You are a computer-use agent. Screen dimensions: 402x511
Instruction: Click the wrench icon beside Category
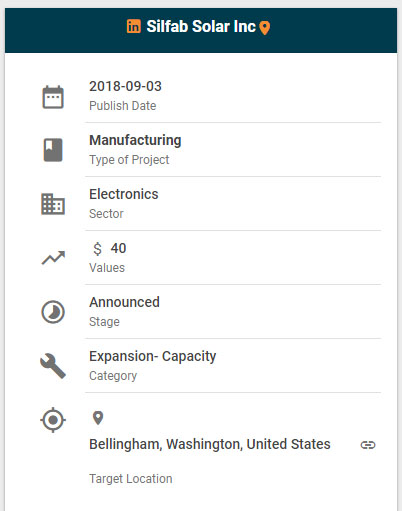click(x=53, y=366)
